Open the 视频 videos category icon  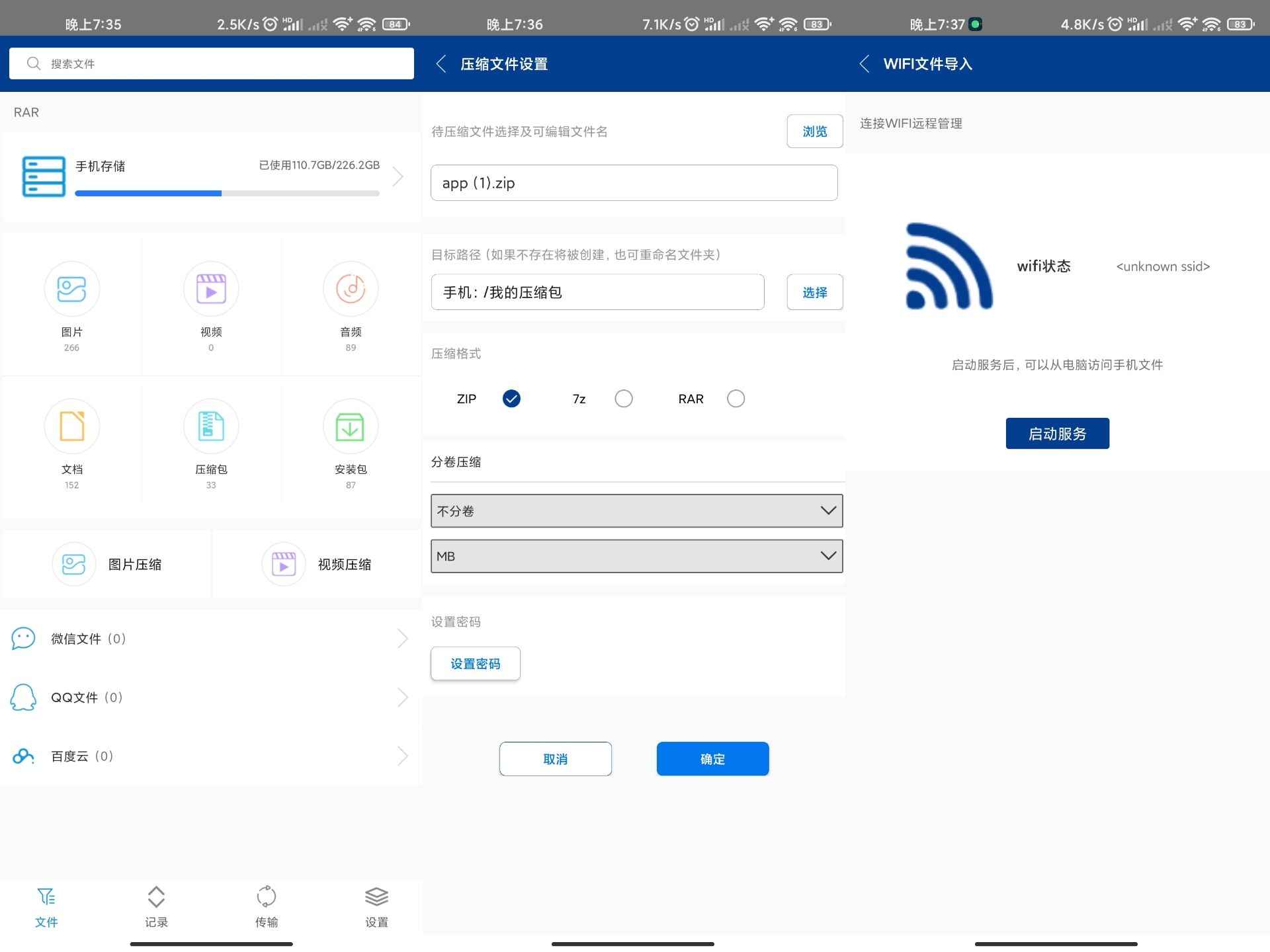click(x=211, y=289)
